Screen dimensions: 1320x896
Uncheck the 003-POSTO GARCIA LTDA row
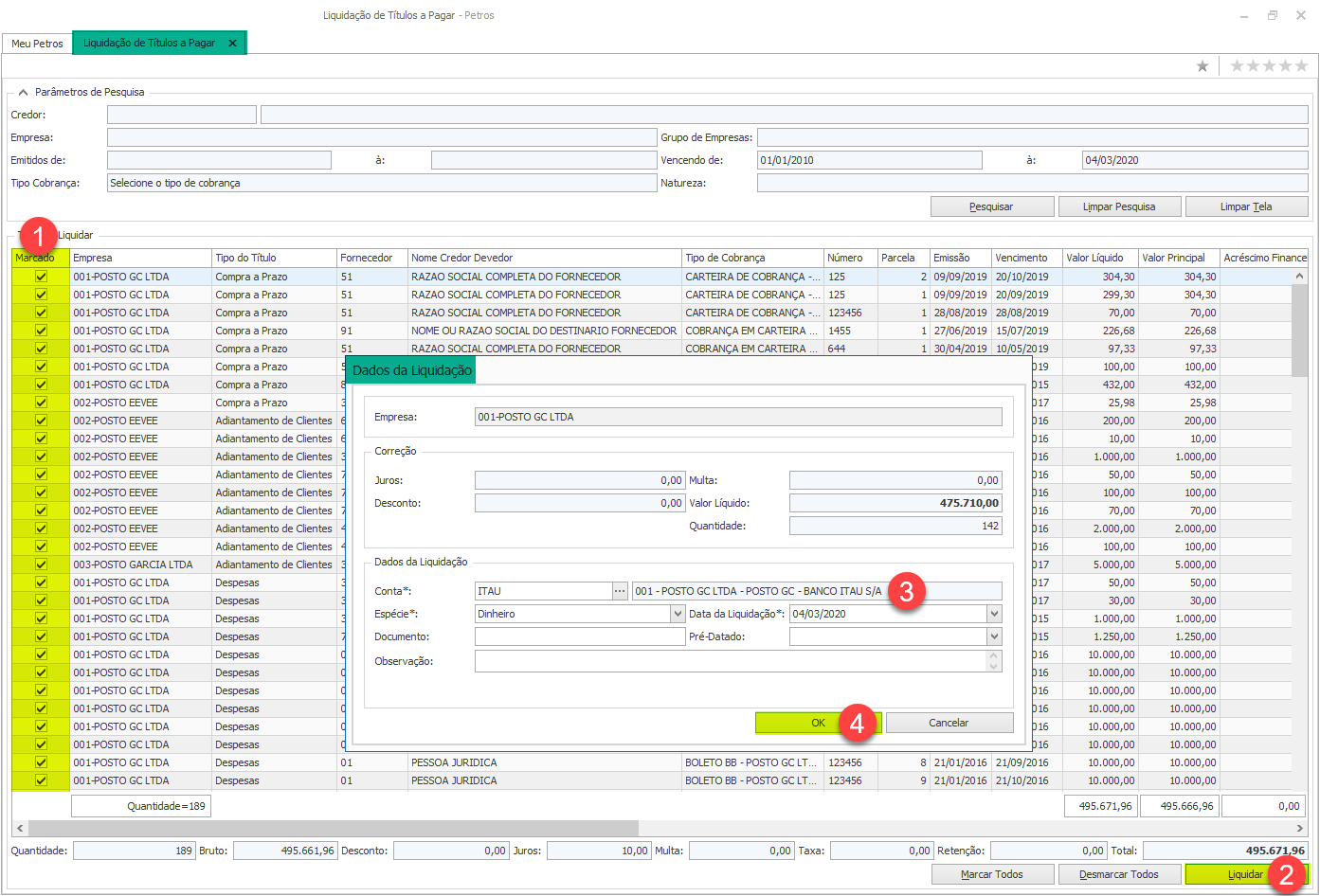tap(41, 564)
